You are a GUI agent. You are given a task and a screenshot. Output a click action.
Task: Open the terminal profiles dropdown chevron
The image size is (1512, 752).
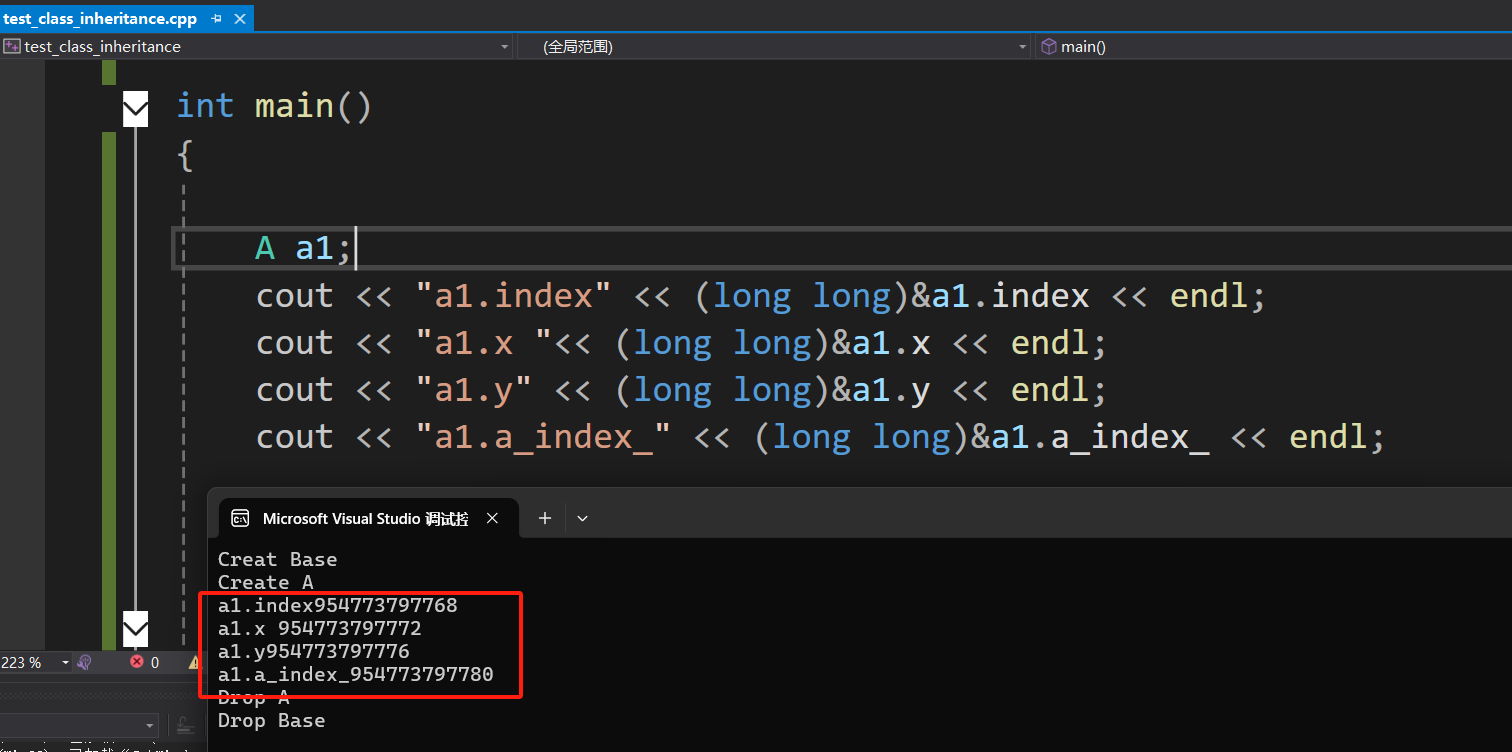(583, 518)
